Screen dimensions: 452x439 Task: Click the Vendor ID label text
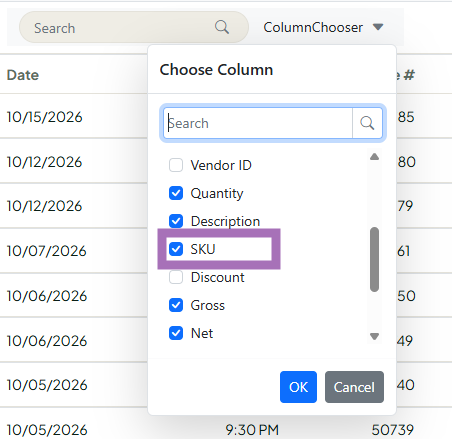point(221,165)
